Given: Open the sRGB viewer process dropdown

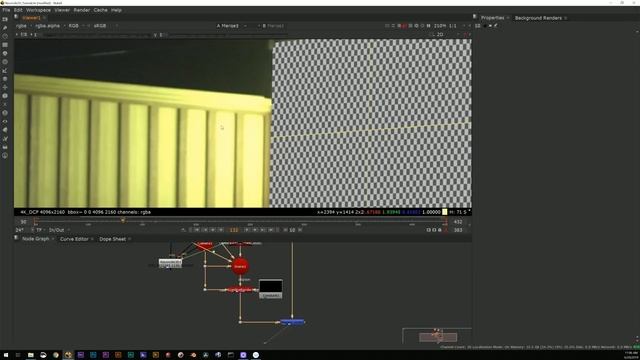Looking at the screenshot, I should point(102,26).
